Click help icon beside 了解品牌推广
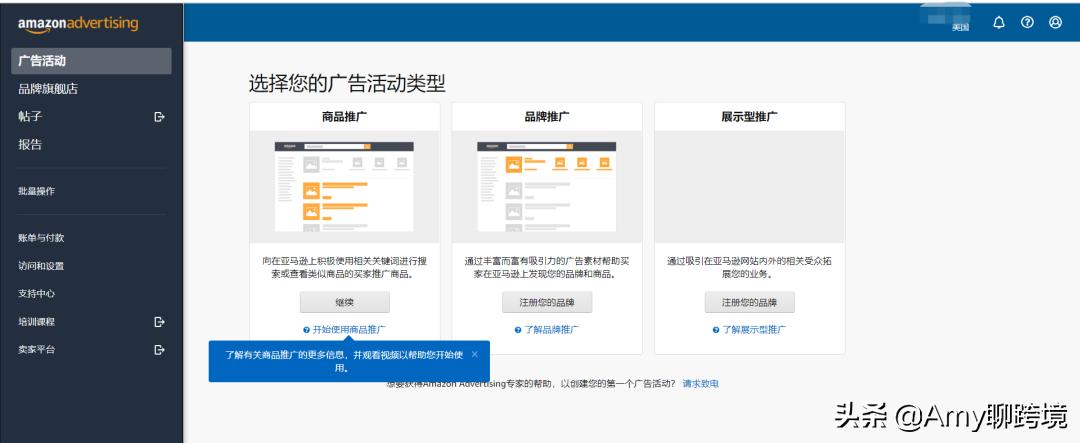The image size is (1080, 443). click(518, 330)
